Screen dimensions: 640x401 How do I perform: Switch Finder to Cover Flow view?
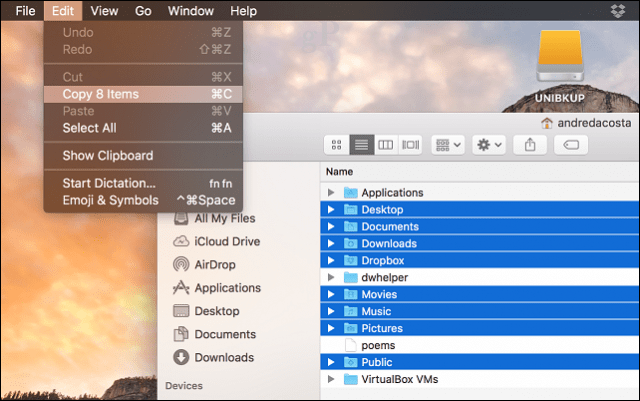coord(410,145)
